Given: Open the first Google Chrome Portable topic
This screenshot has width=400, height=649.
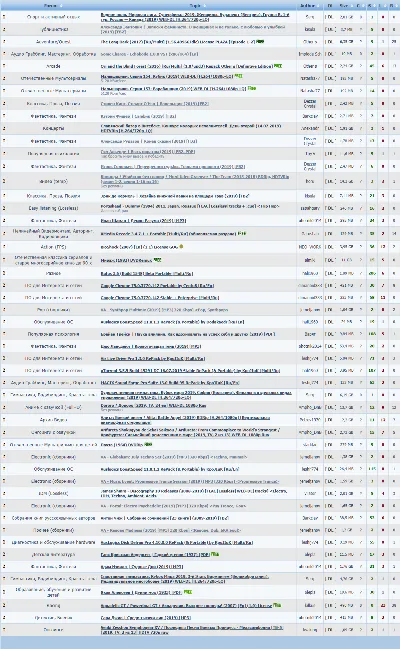Looking at the screenshot, I should click(x=157, y=286).
